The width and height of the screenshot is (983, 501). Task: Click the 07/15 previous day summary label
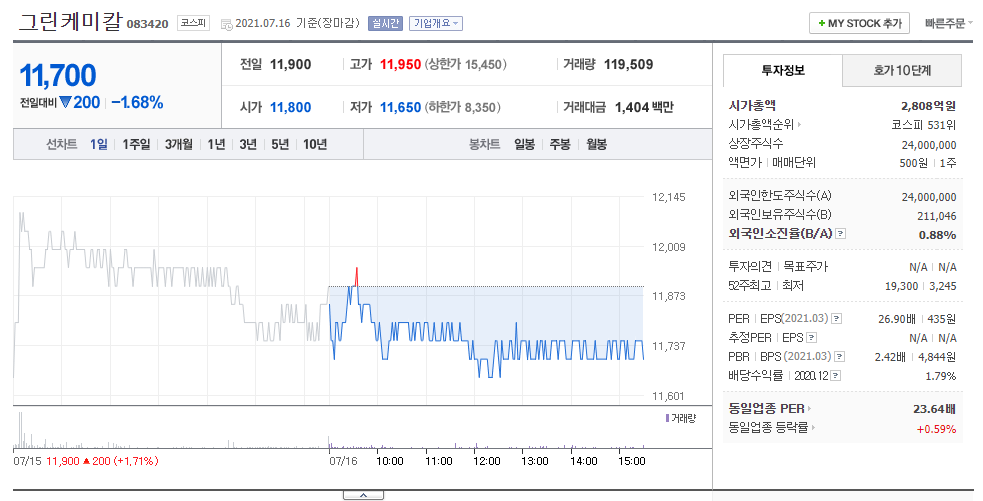point(27,461)
